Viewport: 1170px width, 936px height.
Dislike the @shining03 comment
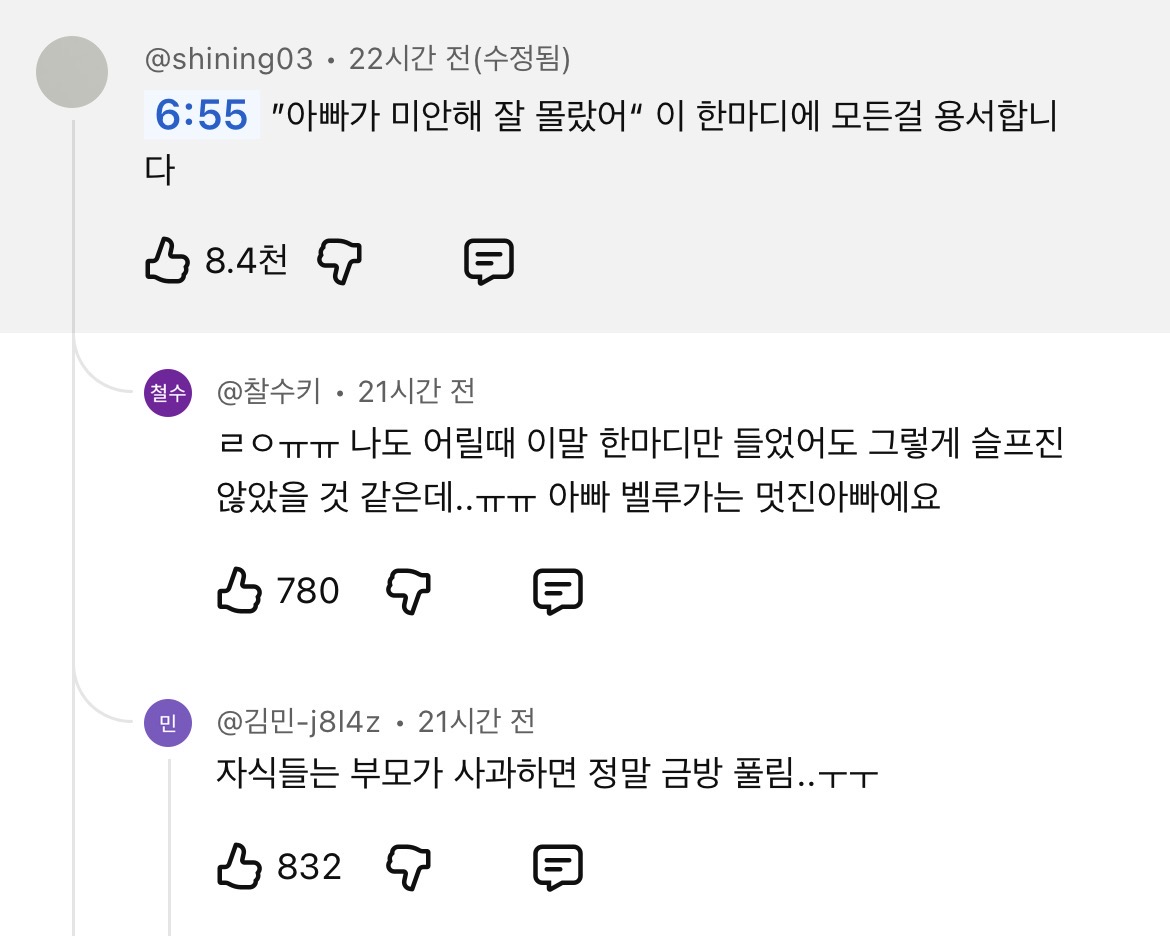340,261
